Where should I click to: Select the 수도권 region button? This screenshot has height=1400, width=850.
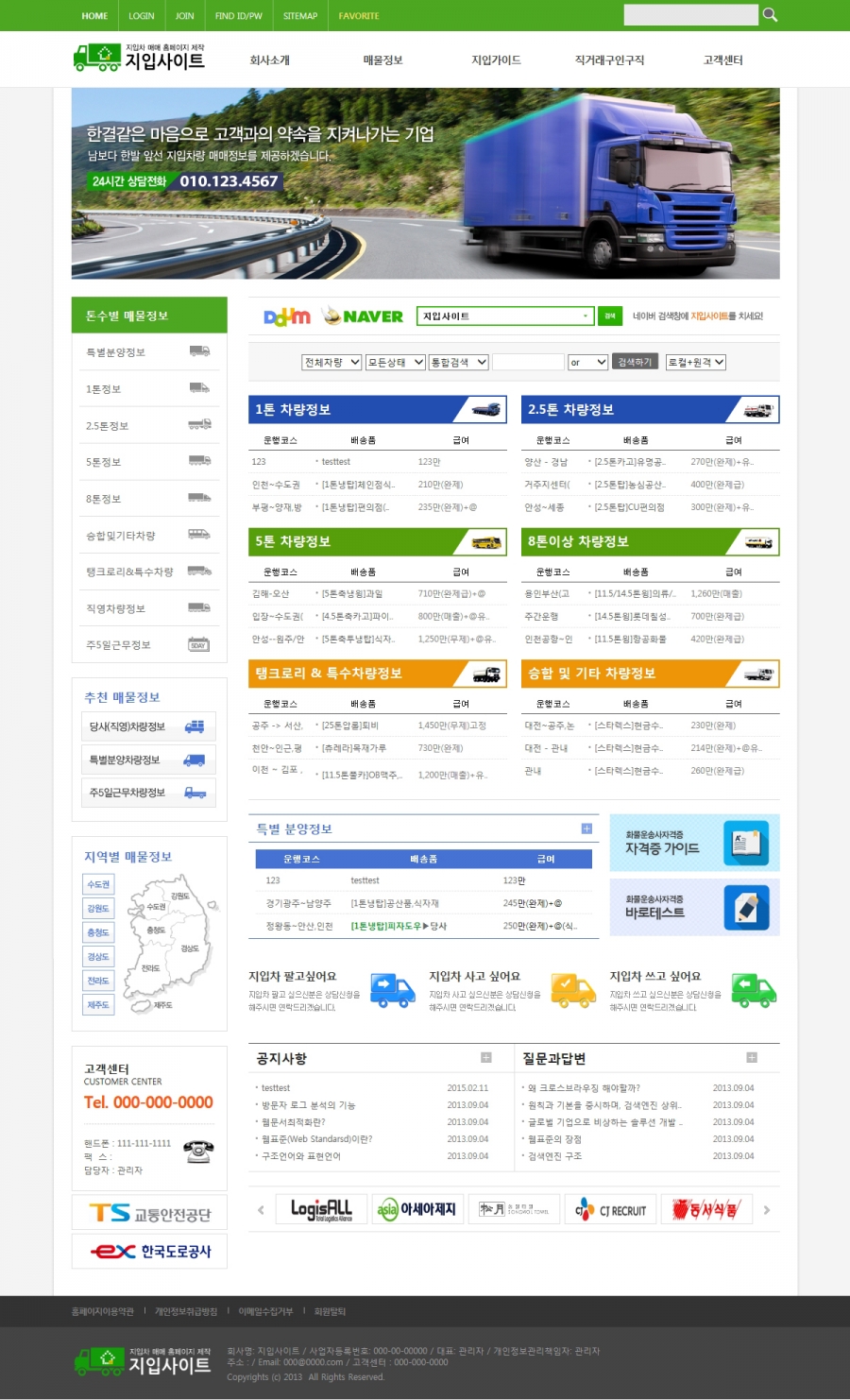click(98, 884)
